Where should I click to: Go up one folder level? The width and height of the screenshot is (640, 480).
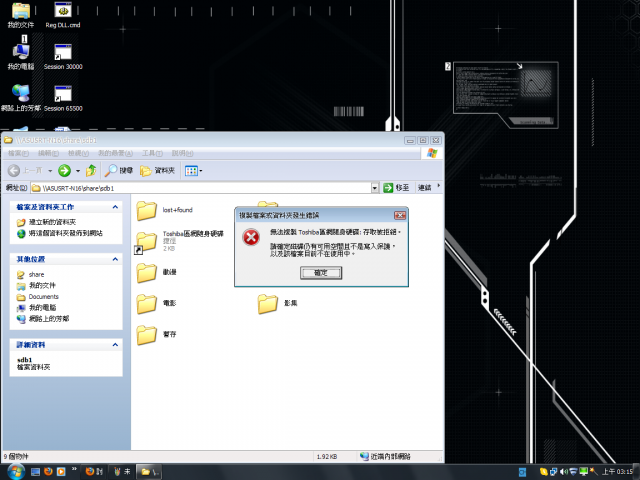91,171
